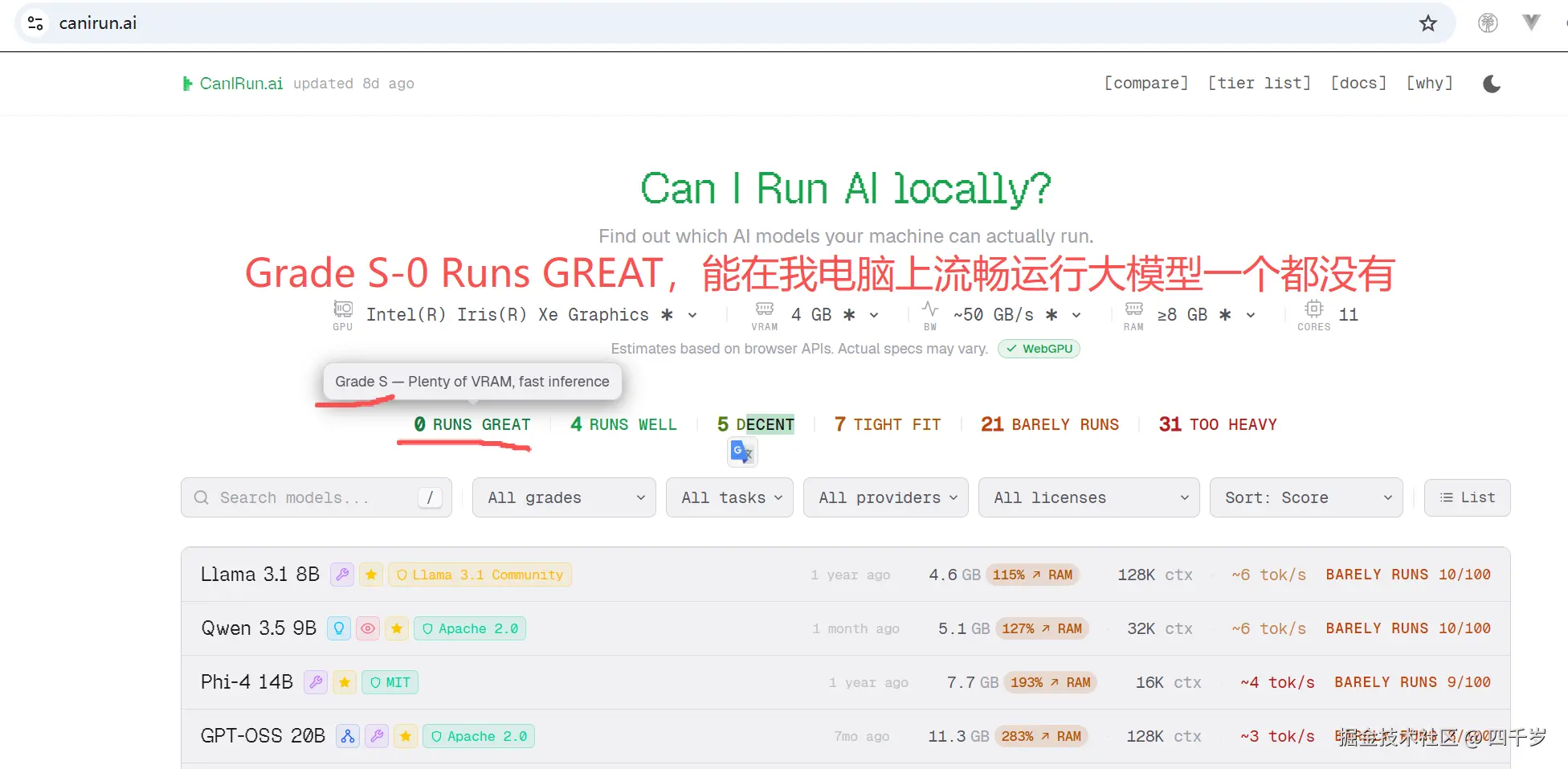Bookmark this page with the star icon
The image size is (1568, 769).
tap(1427, 23)
